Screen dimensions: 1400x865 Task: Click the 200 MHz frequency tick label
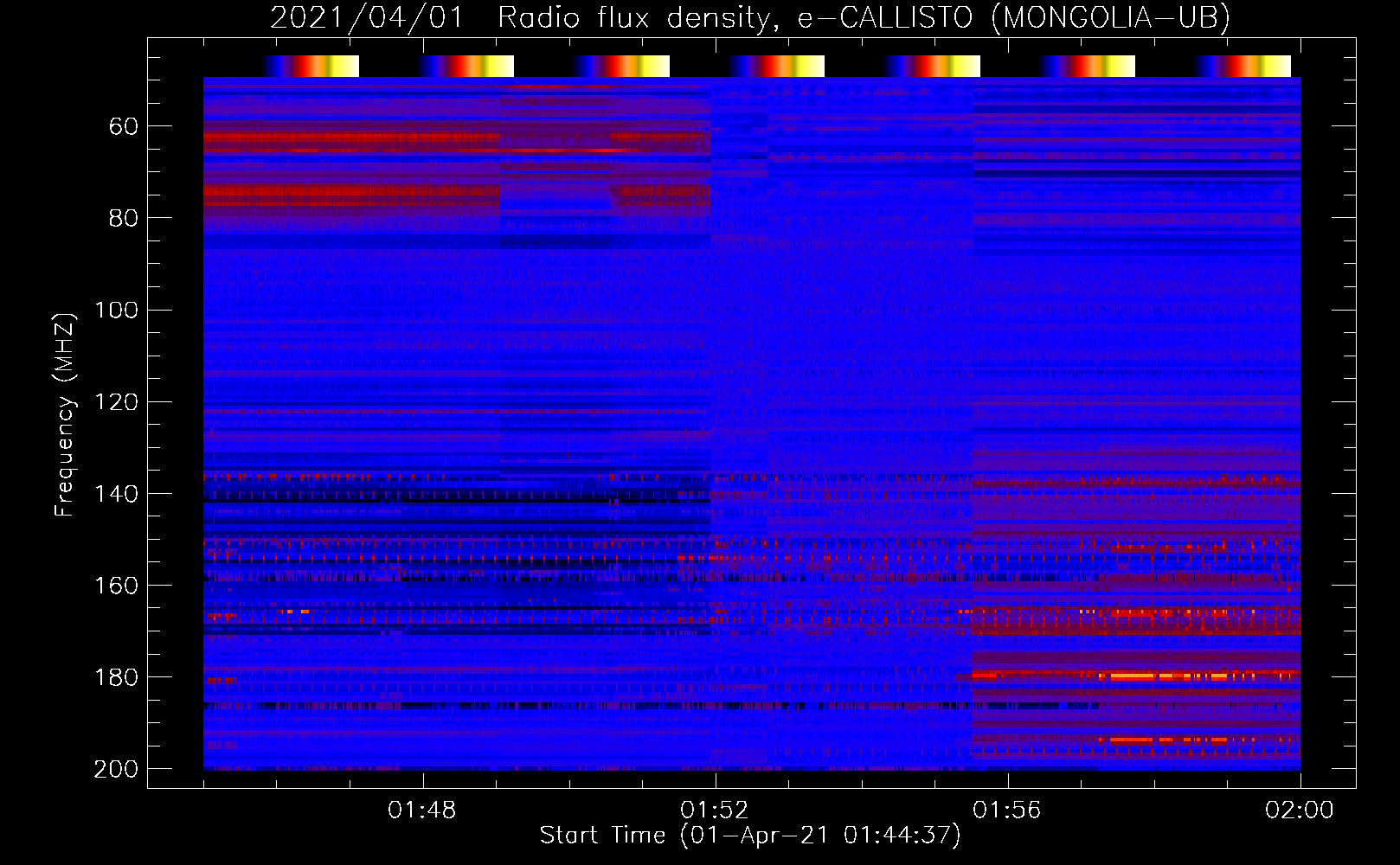pyautogui.click(x=117, y=769)
